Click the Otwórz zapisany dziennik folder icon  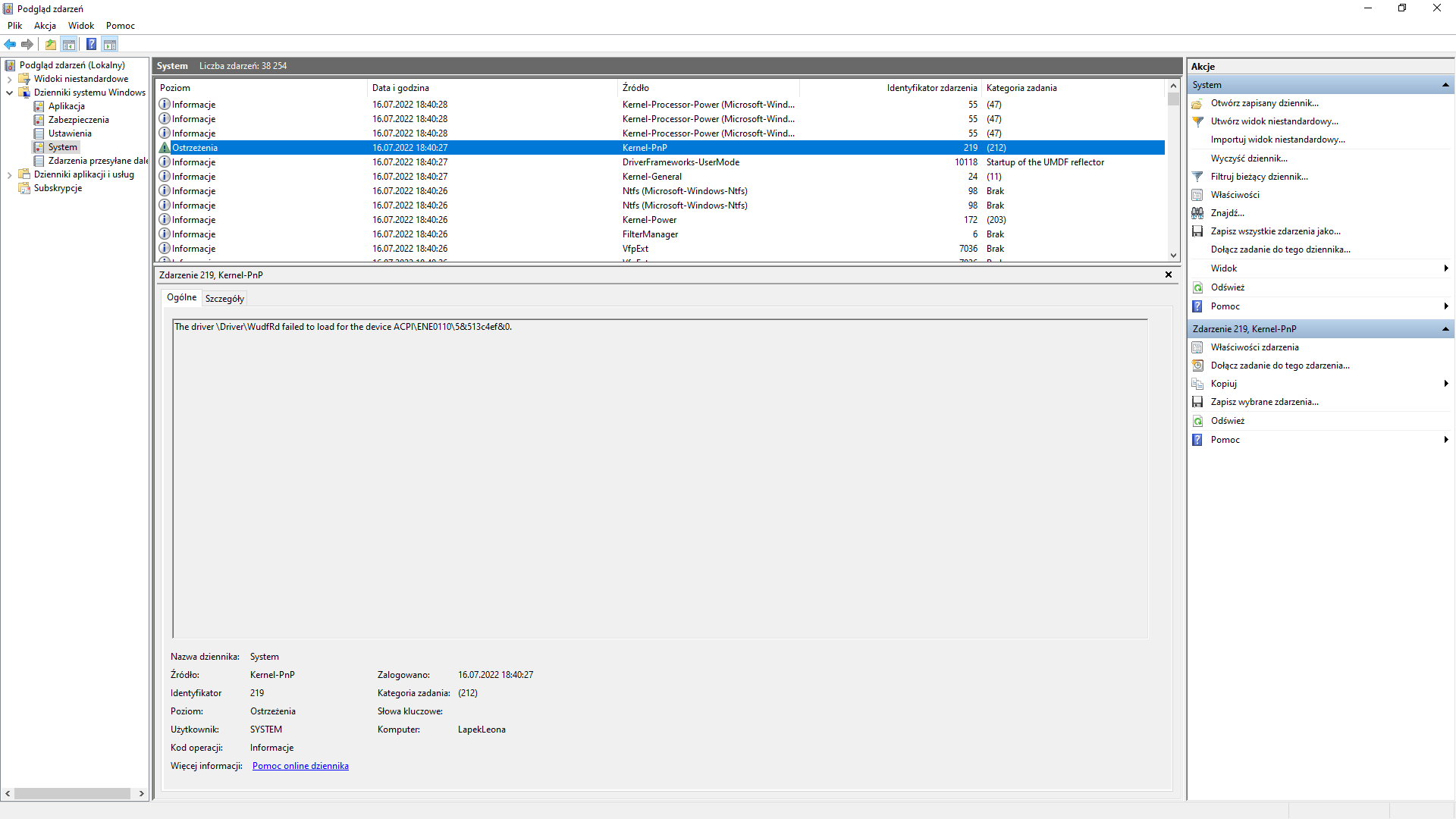[1197, 103]
